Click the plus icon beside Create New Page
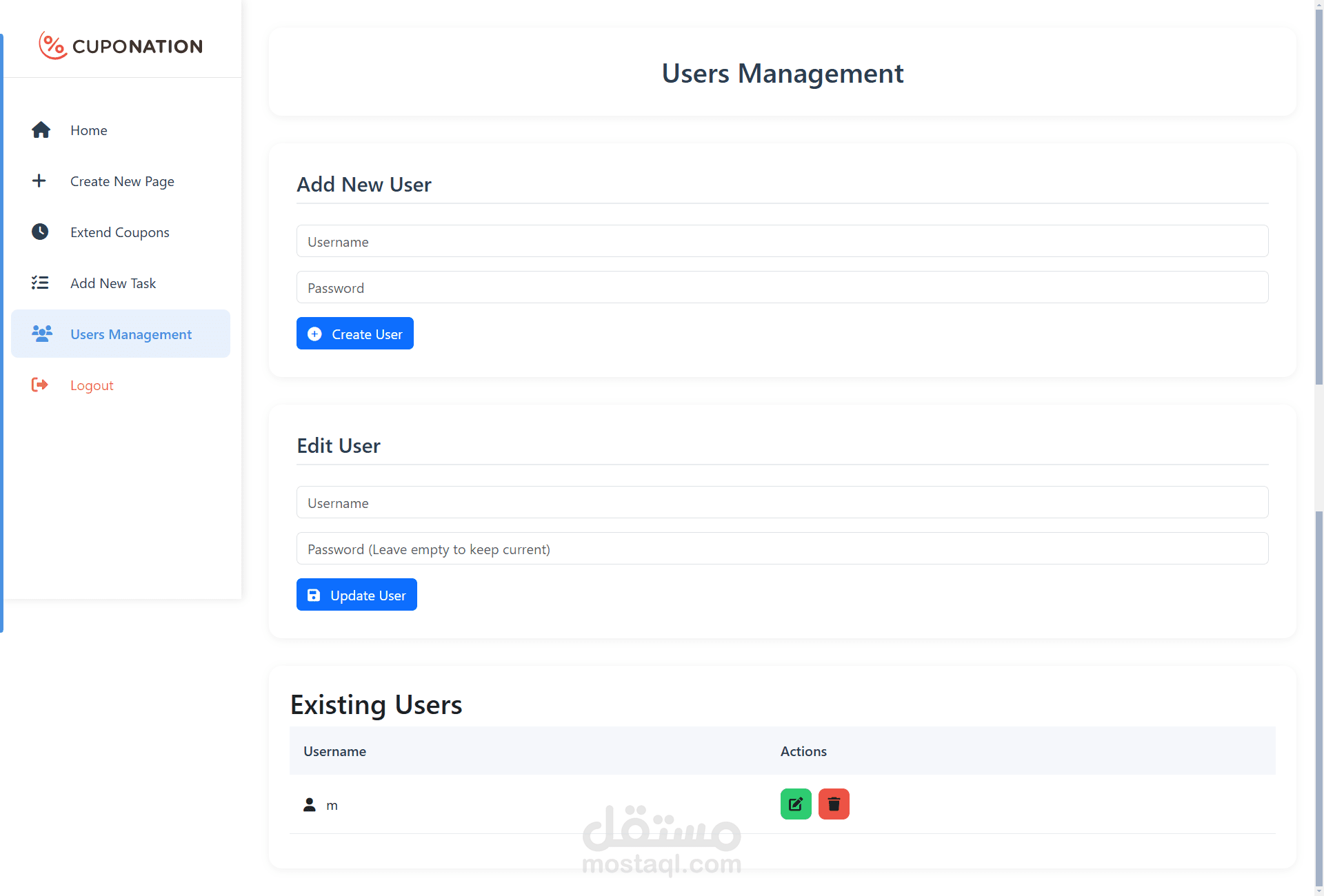 click(39, 181)
